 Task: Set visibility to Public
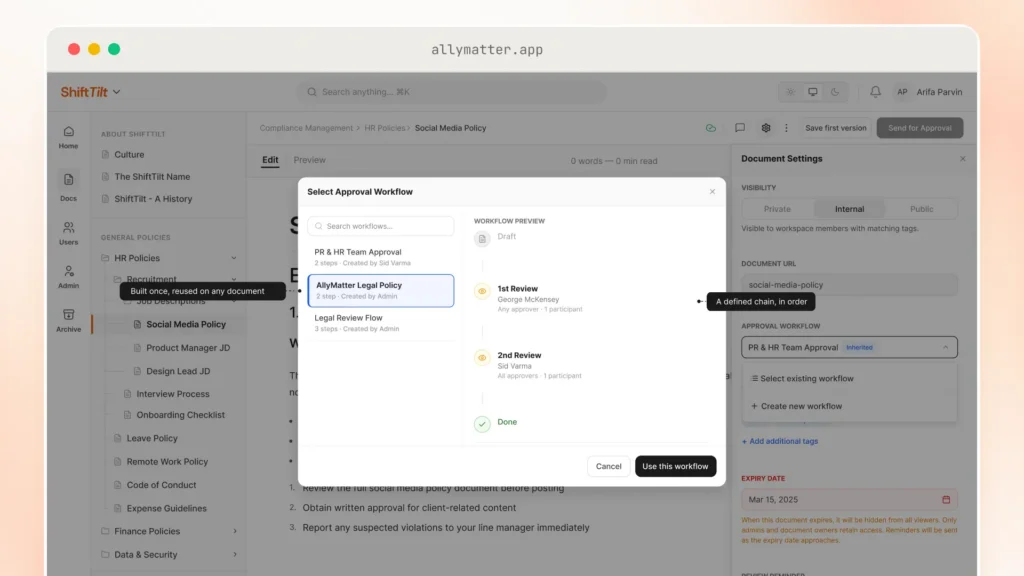click(x=921, y=209)
